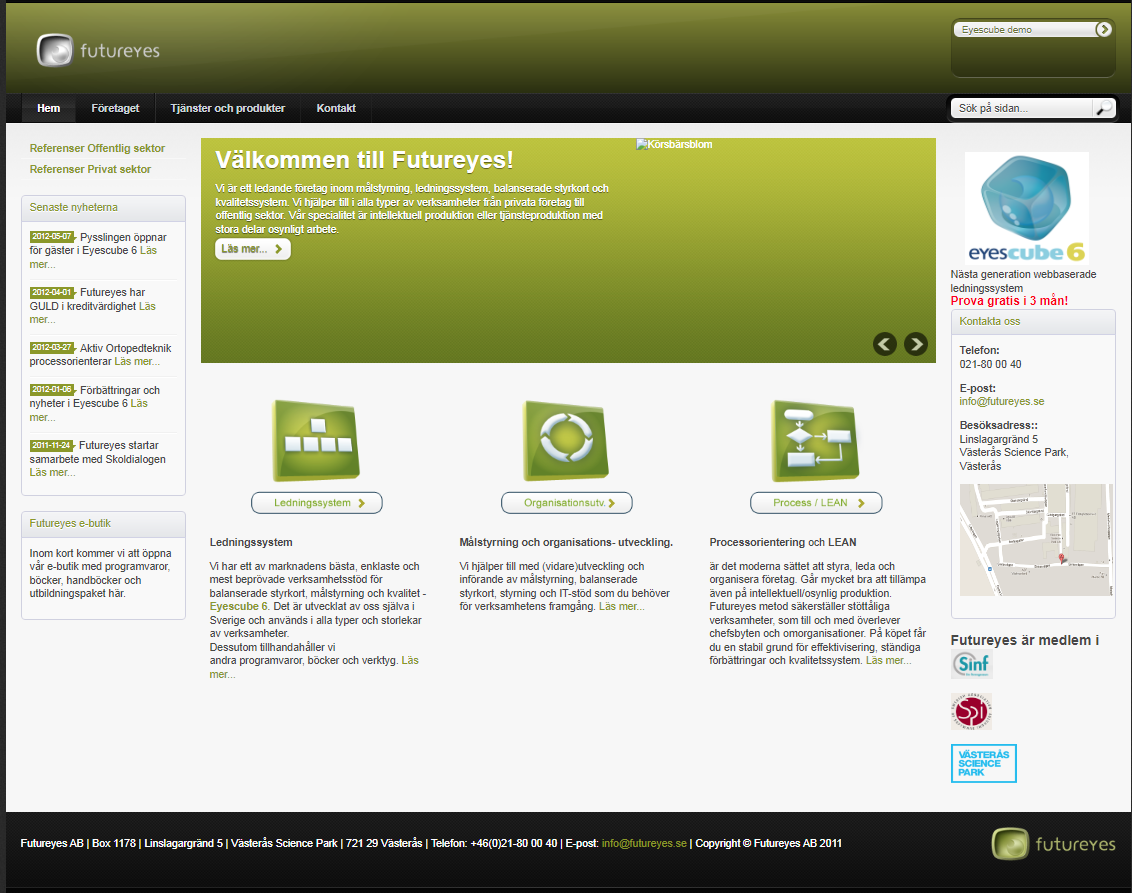Go to next slide in welcome banner
Viewport: 1132px width, 893px height.
coord(915,344)
